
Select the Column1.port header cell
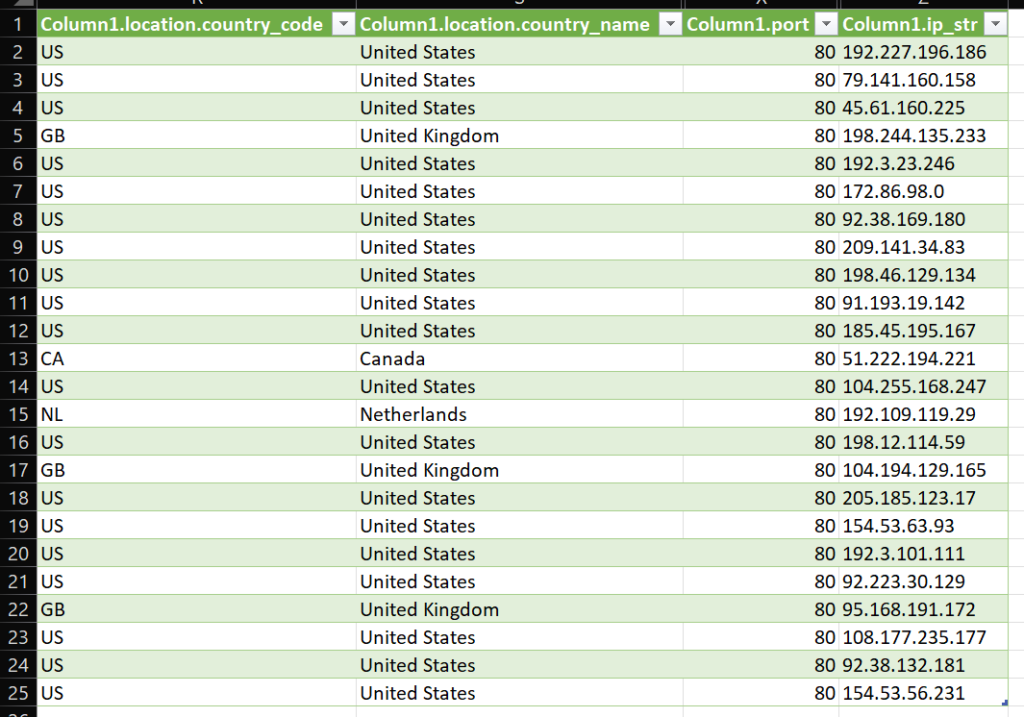[x=761, y=24]
